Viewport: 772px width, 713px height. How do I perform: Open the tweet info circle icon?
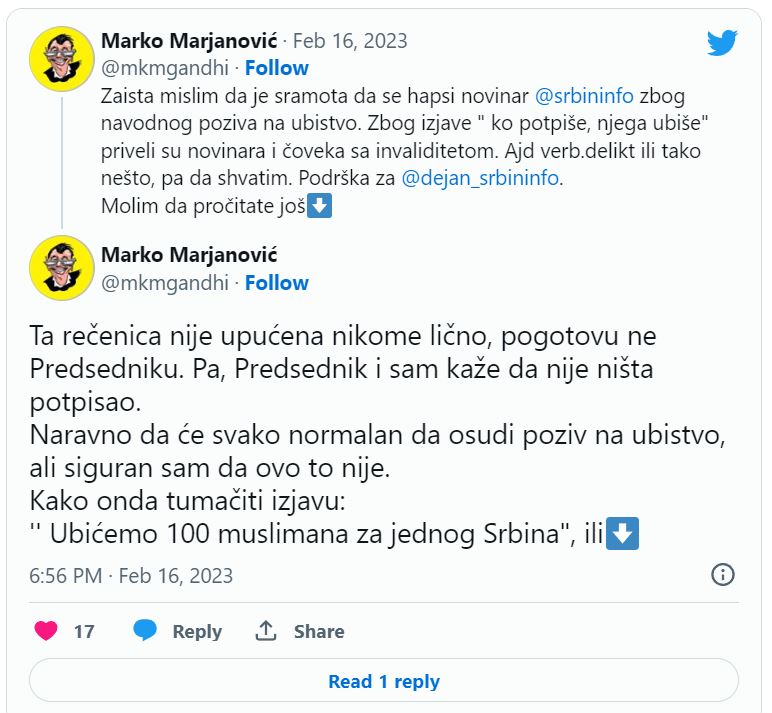[x=722, y=574]
